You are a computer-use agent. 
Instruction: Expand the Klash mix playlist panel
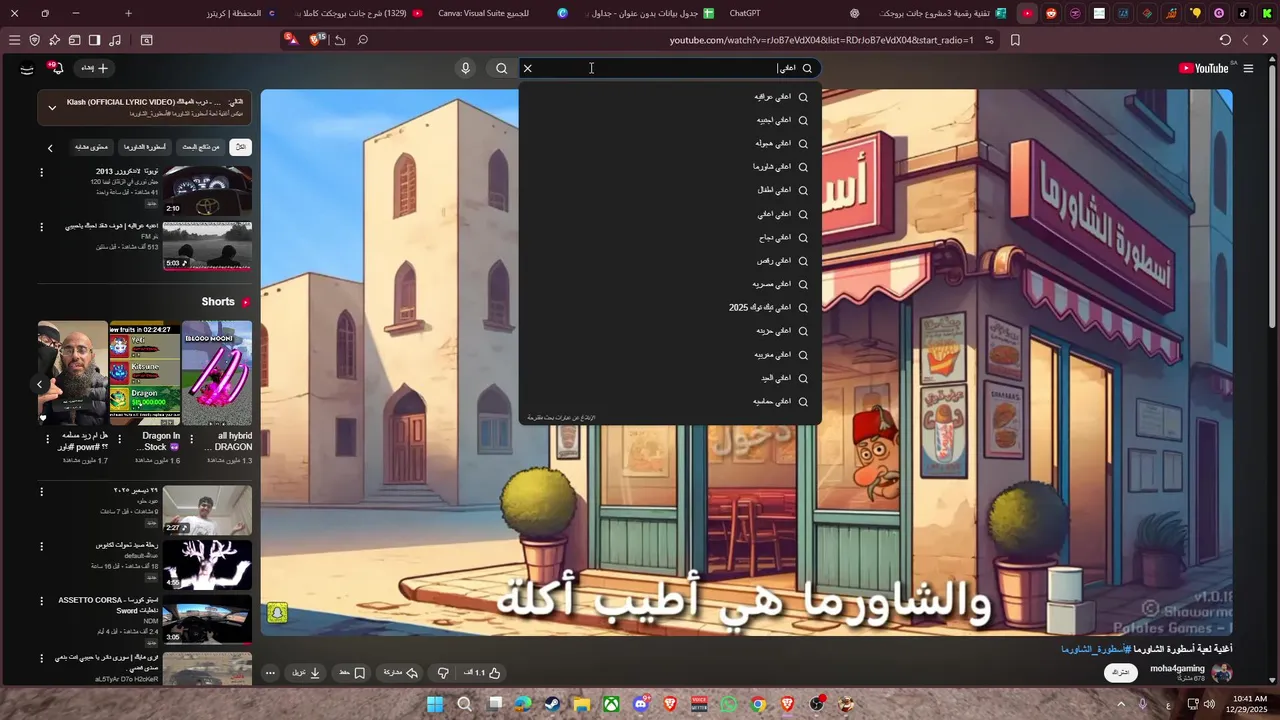point(52,108)
